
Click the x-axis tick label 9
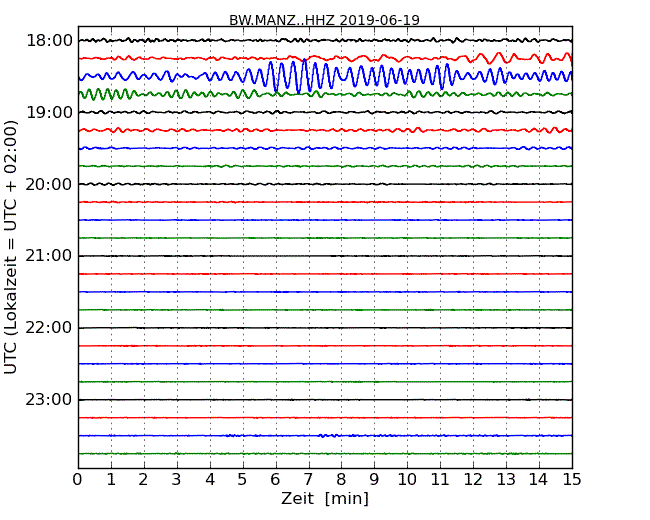[x=374, y=480]
